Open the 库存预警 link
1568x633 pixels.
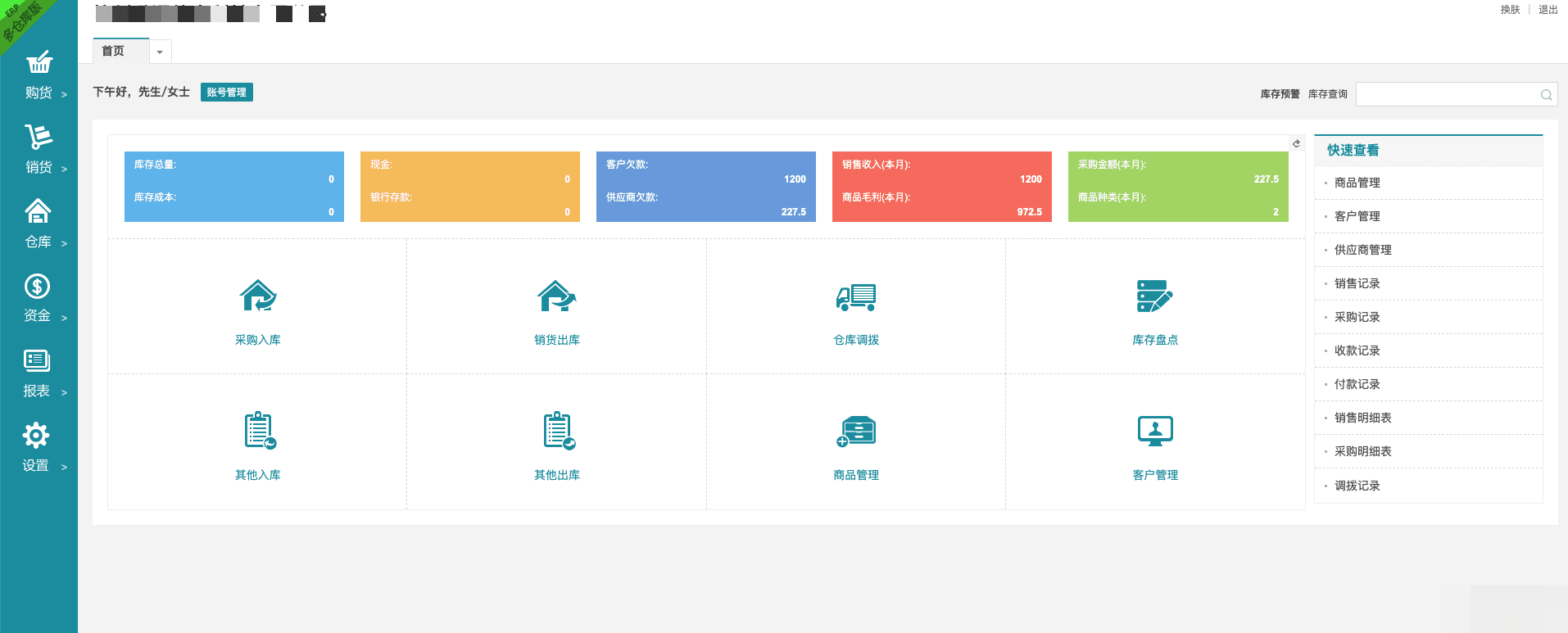click(x=1280, y=94)
